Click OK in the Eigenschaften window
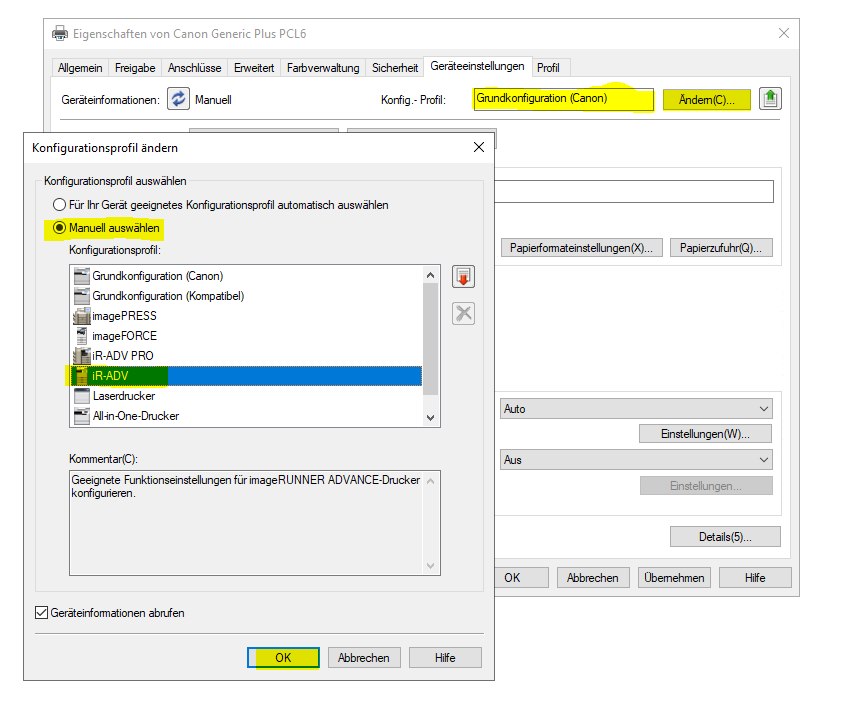 [x=521, y=578]
